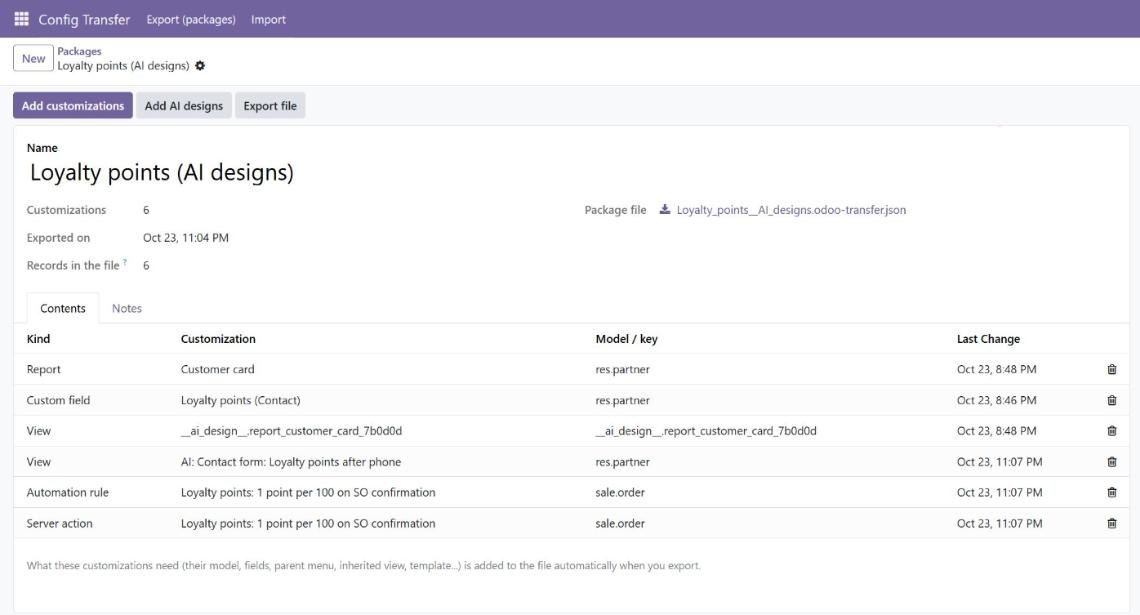This screenshot has width=1140, height=615.
Task: Click the Automation rule kind cell
Action: coord(68,492)
